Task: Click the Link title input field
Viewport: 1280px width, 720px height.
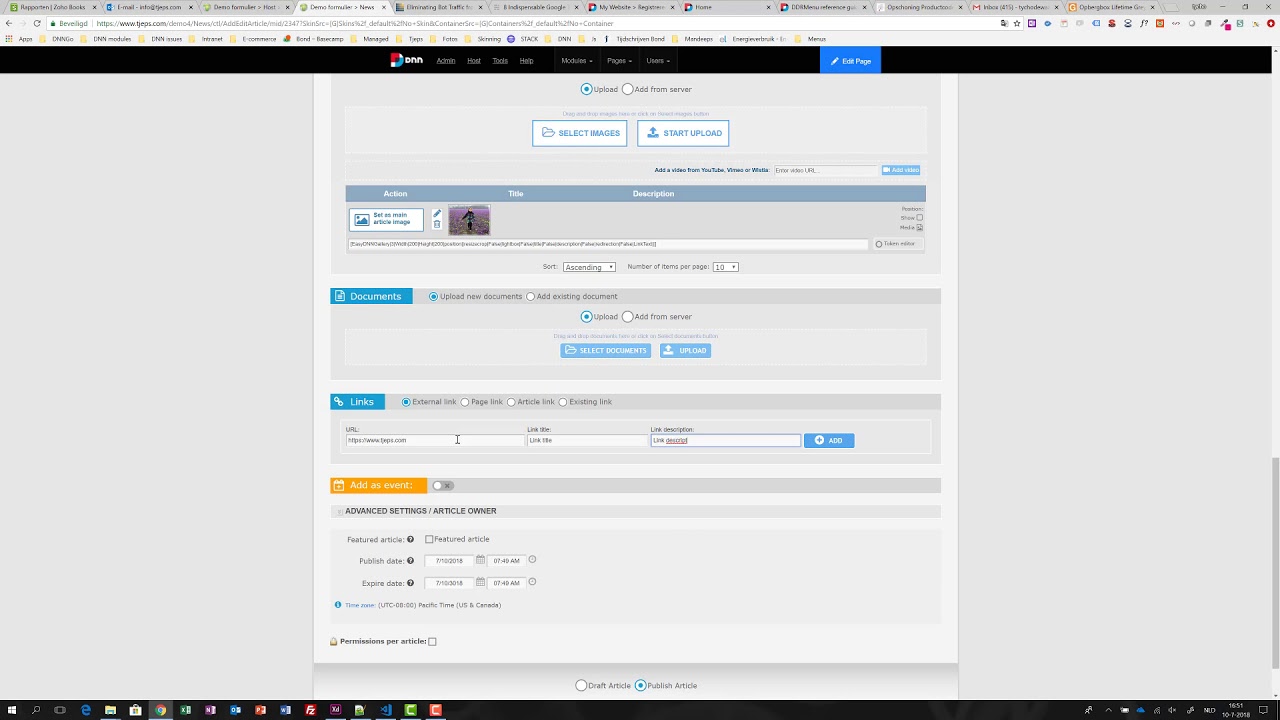Action: tap(587, 440)
